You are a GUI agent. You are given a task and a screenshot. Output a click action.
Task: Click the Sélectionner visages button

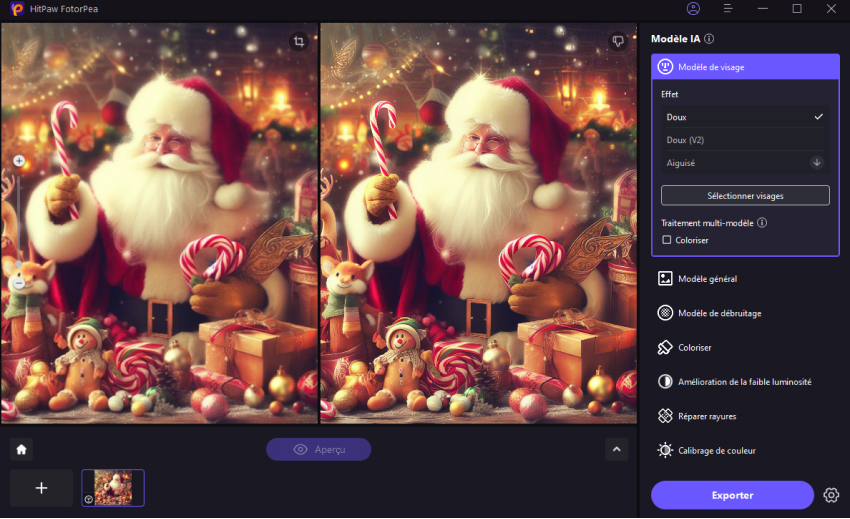[745, 195]
